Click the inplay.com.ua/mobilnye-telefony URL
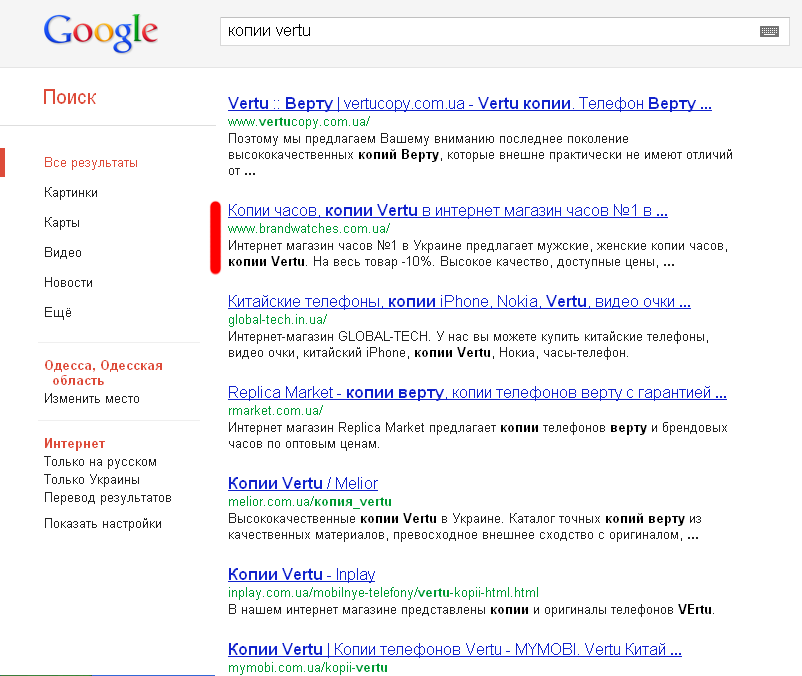Image resolution: width=802 pixels, height=676 pixels. pos(383,593)
